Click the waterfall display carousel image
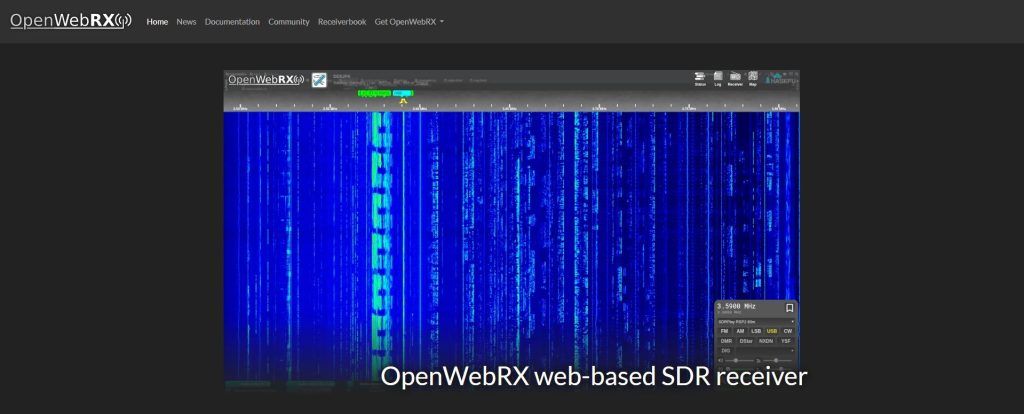 coord(512,231)
